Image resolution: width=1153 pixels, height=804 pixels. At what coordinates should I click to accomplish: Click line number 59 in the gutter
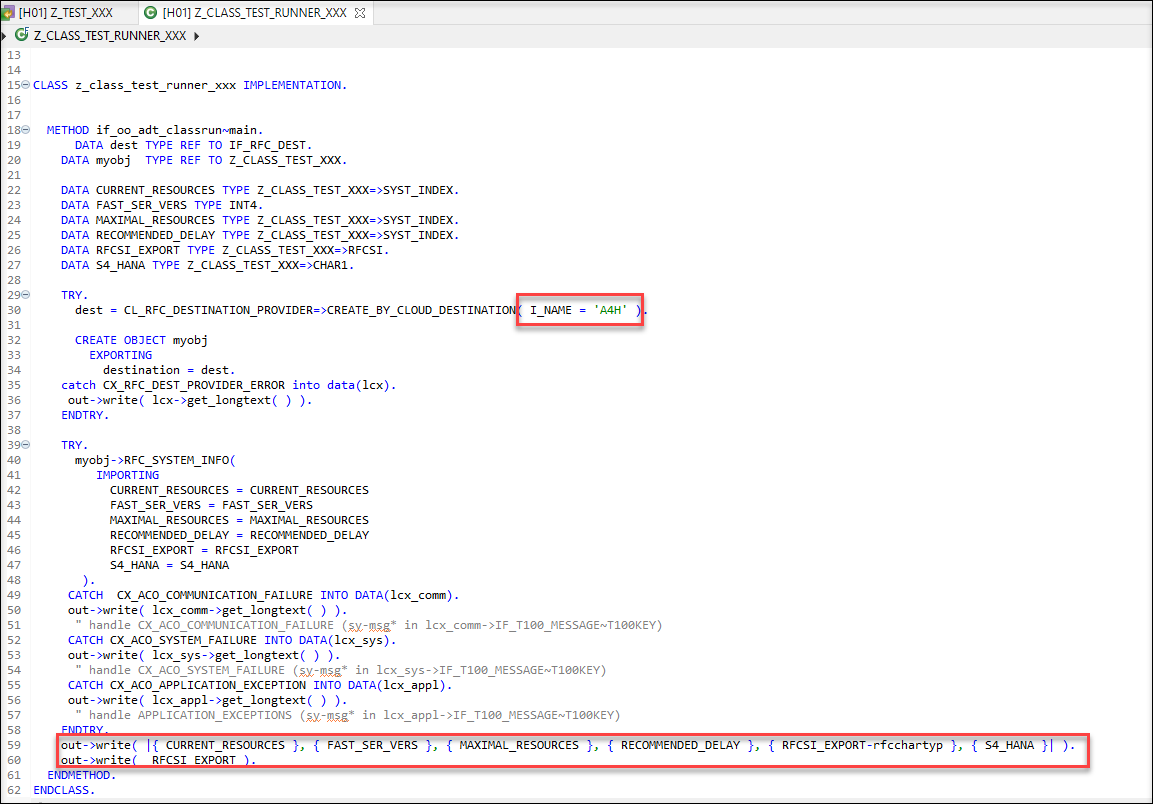pyautogui.click(x=14, y=745)
